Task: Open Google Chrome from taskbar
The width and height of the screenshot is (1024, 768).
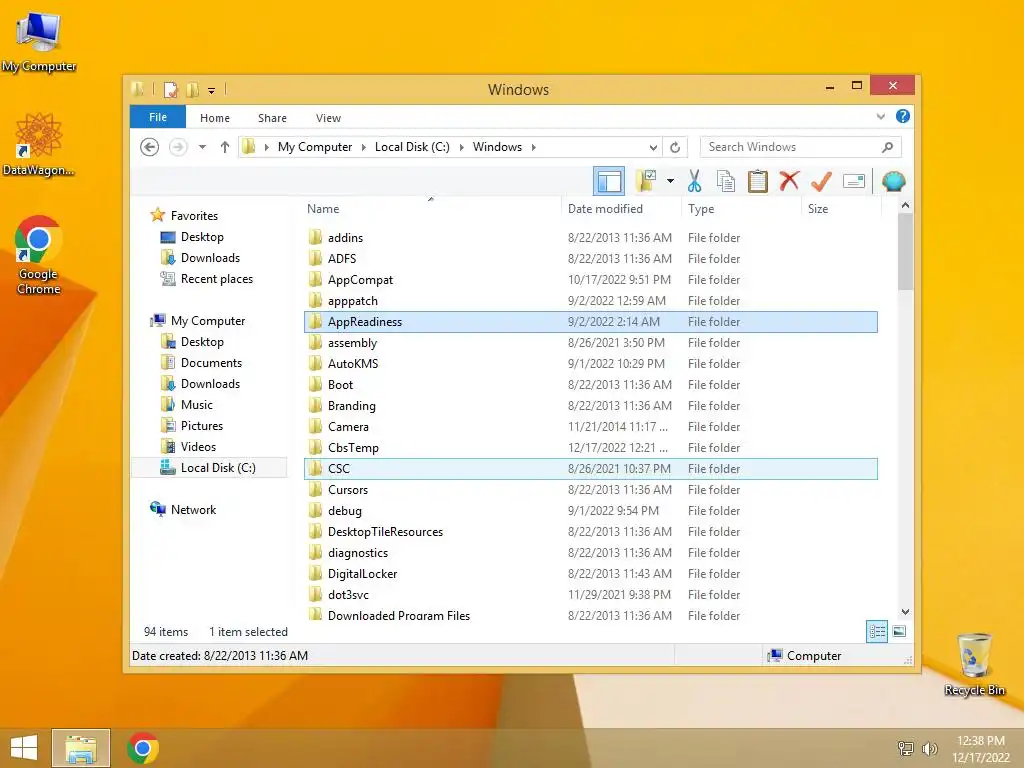Action: pyautogui.click(x=143, y=748)
